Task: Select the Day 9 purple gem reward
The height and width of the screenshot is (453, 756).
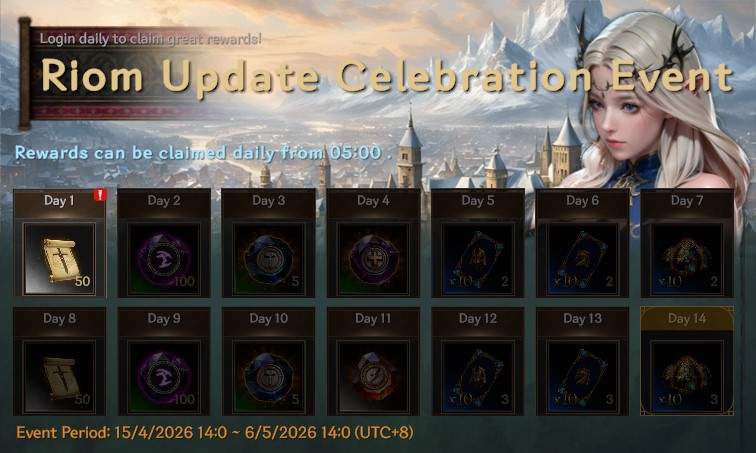Action: [164, 377]
